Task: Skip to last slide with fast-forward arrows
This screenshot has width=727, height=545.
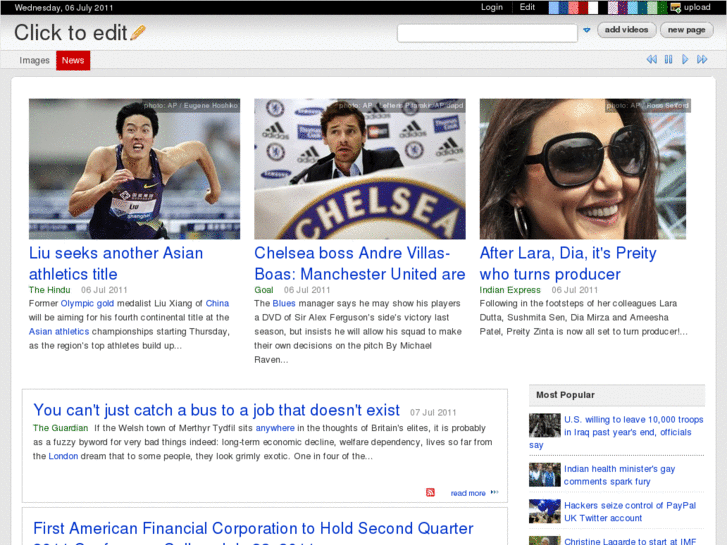Action: click(x=702, y=60)
